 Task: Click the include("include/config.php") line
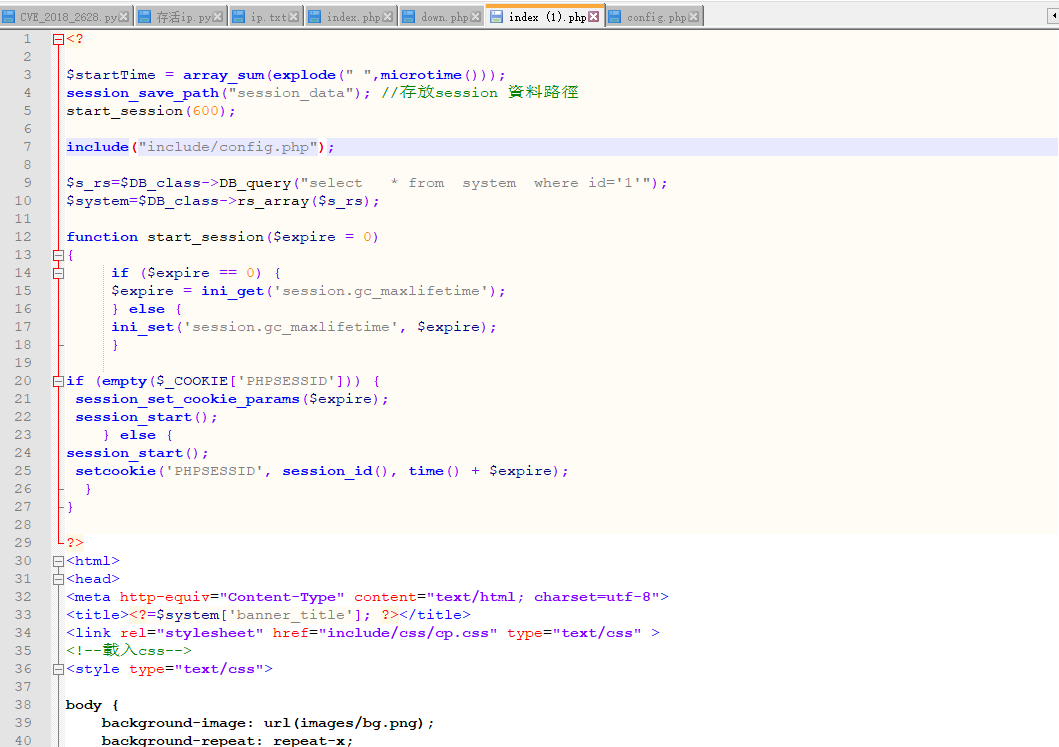[x=200, y=147]
